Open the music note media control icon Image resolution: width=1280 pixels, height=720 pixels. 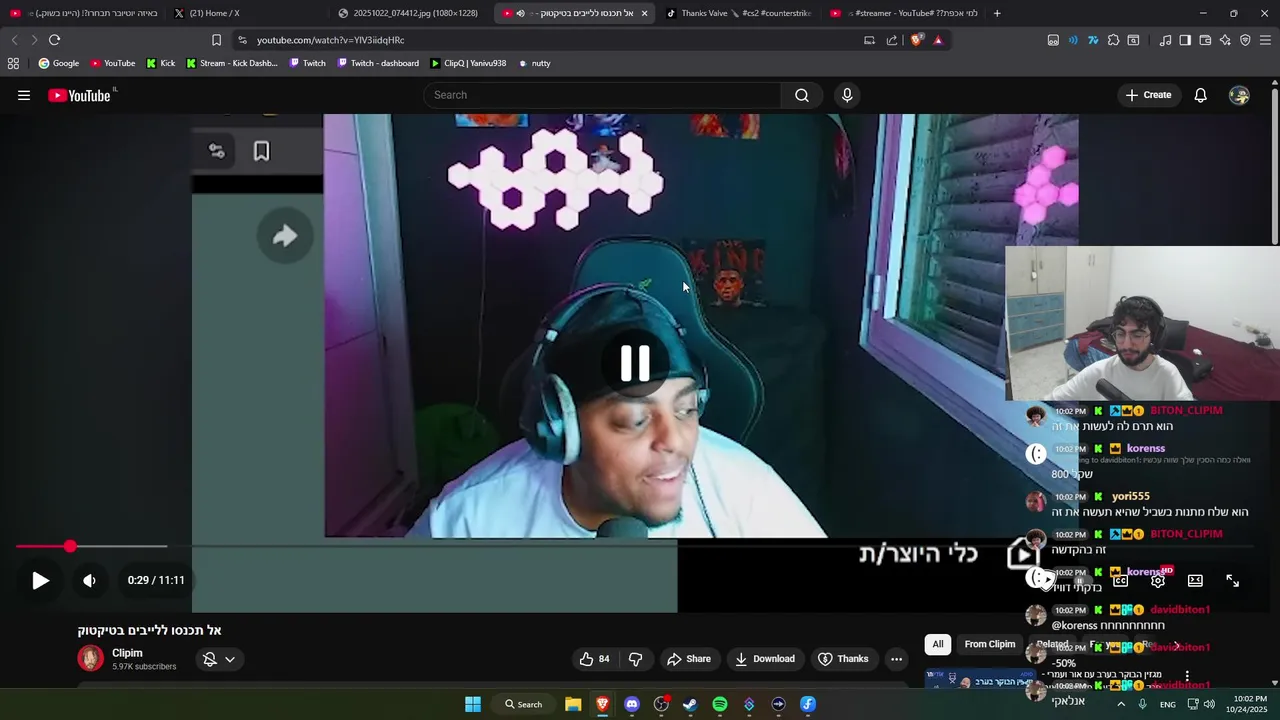[x=1165, y=40]
